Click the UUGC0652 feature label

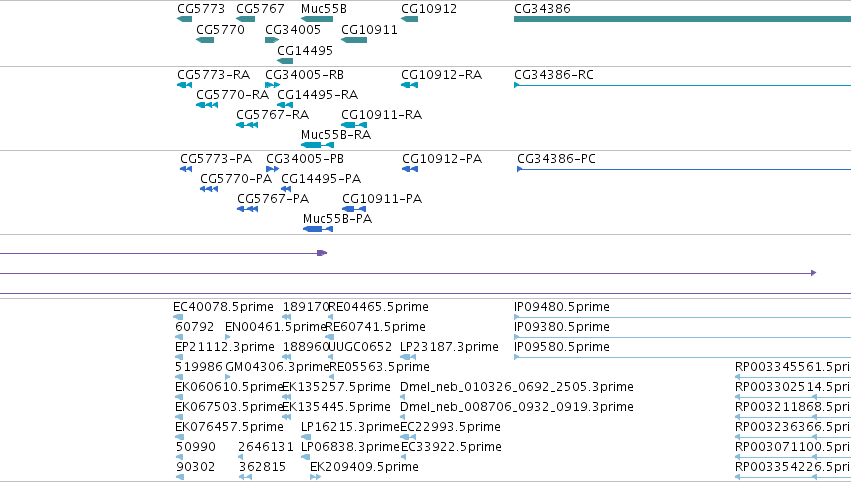[360, 347]
